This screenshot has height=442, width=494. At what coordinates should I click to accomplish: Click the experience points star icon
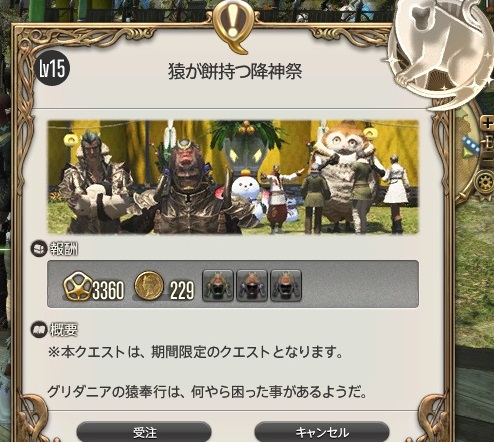click(77, 288)
